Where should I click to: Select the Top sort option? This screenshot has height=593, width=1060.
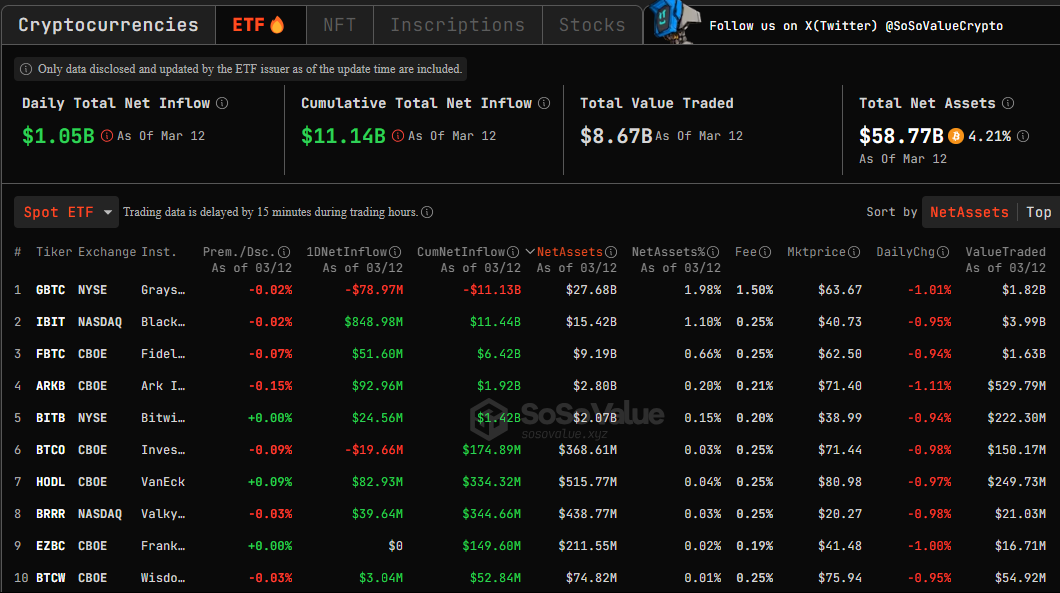coord(1038,212)
